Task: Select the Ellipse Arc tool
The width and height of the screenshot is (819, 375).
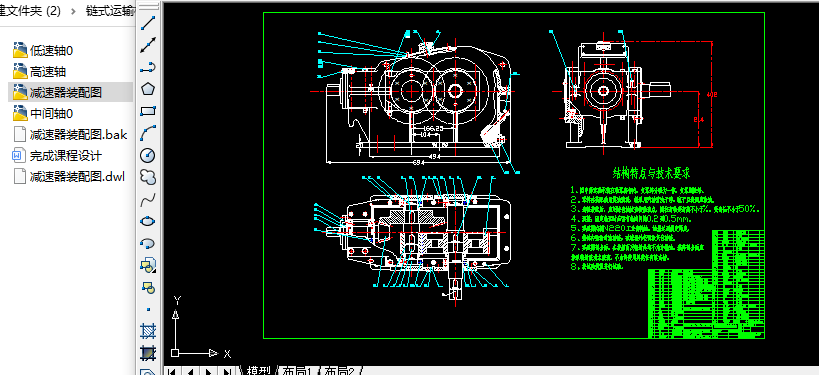Action: (x=148, y=243)
